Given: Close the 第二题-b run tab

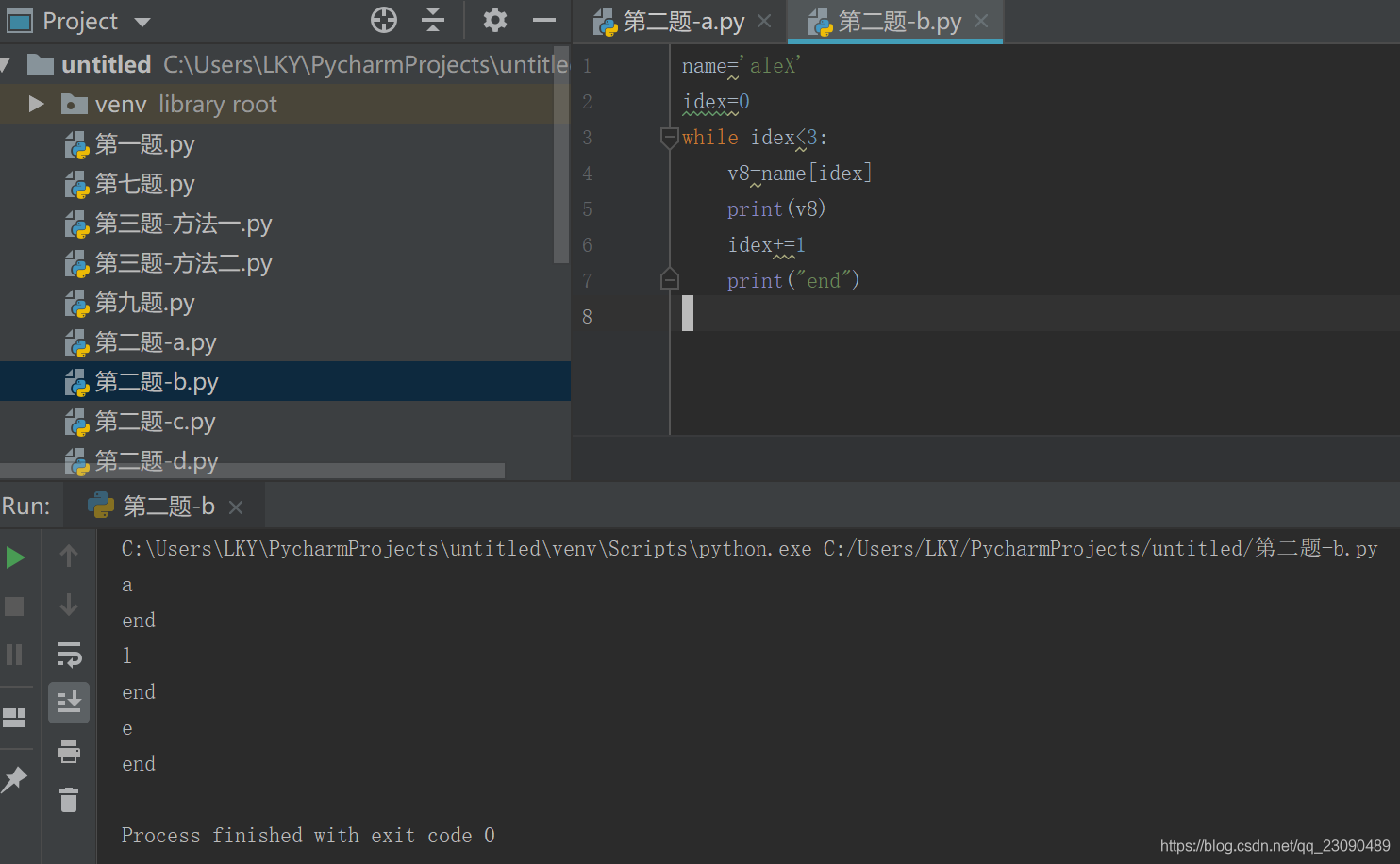Looking at the screenshot, I should pyautogui.click(x=236, y=507).
